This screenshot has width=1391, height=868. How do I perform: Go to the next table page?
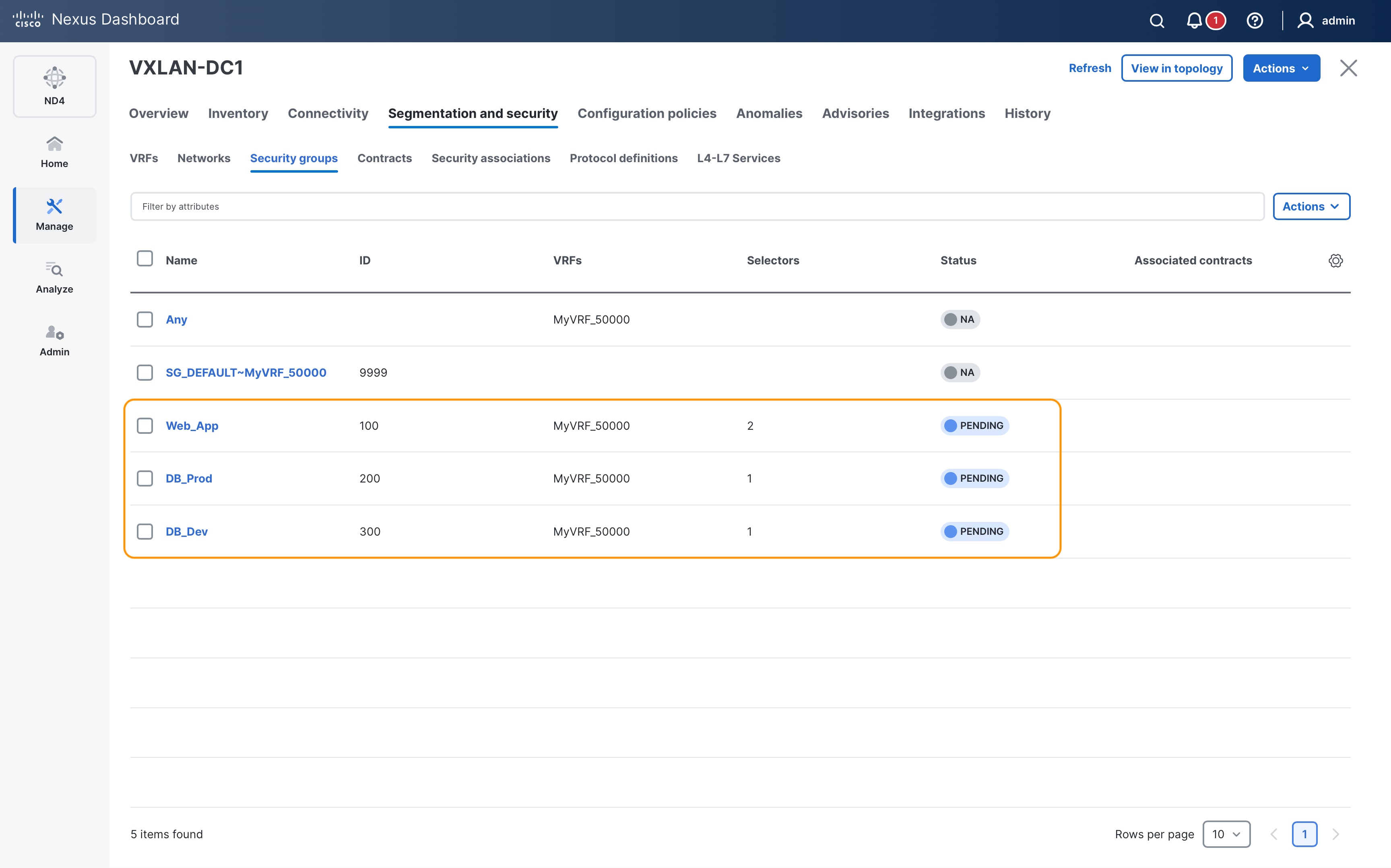1335,834
